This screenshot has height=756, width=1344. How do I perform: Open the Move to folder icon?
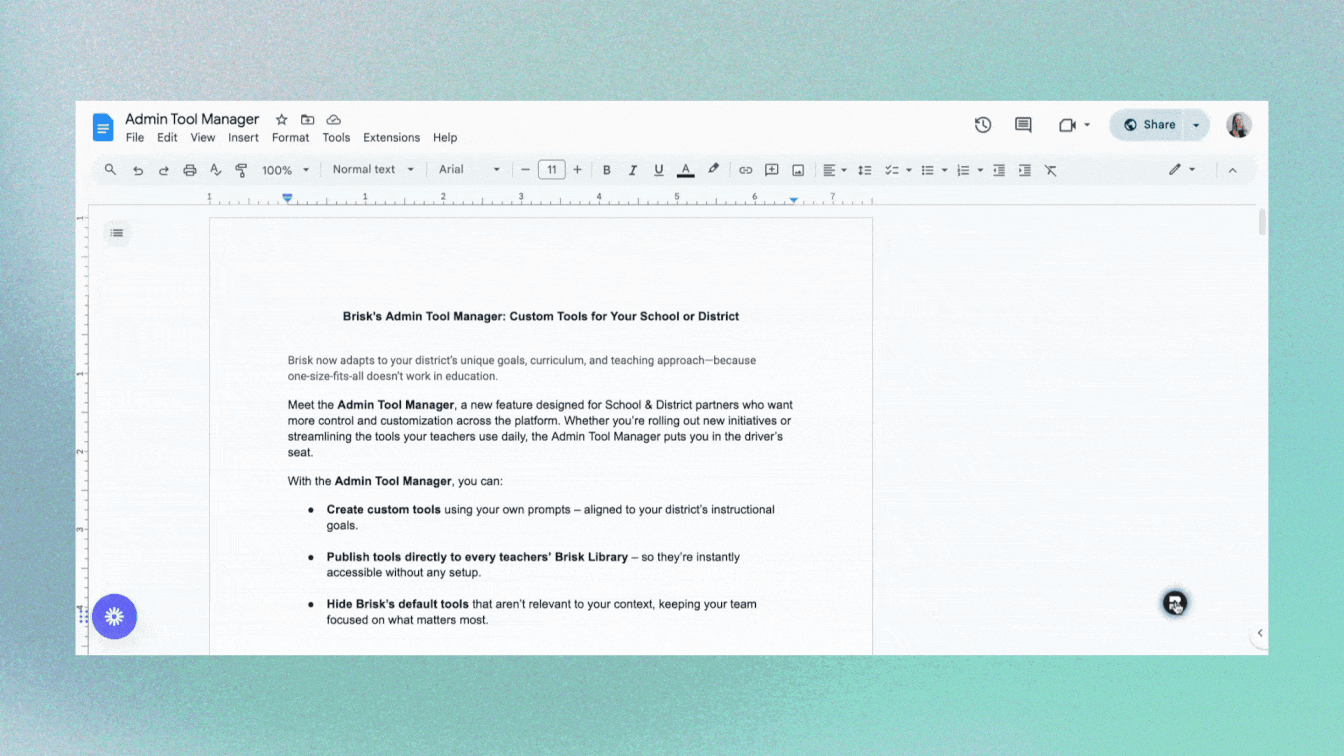coord(308,120)
